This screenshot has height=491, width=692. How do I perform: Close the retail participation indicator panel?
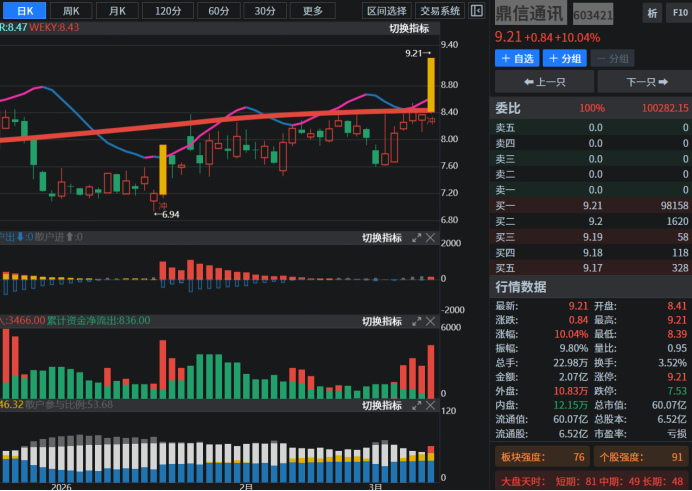coord(431,406)
